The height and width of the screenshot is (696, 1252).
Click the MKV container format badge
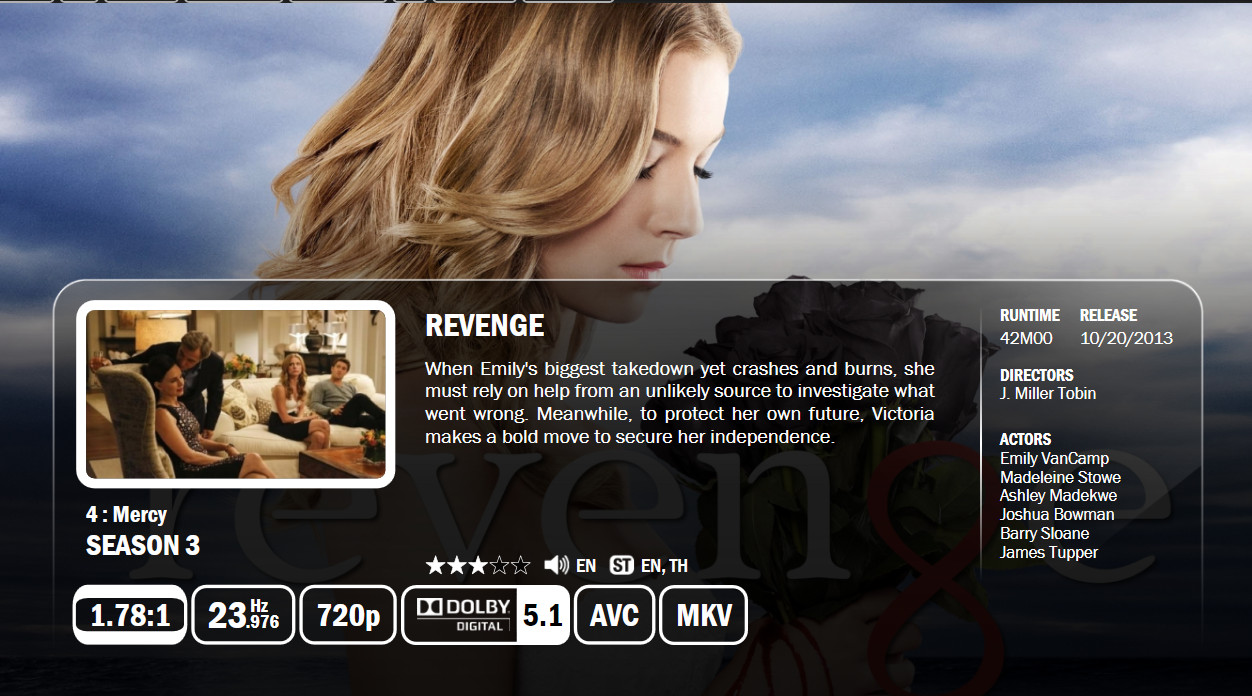(x=704, y=615)
